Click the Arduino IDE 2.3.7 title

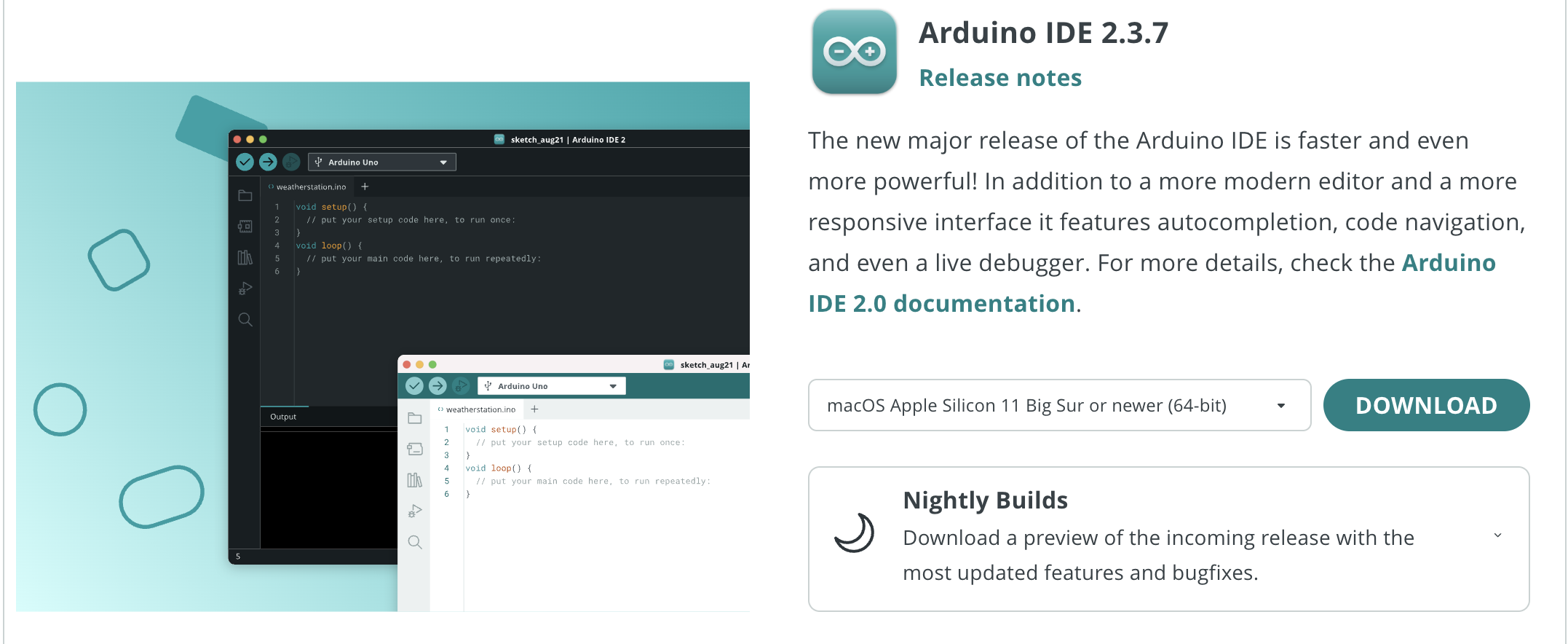(1043, 33)
